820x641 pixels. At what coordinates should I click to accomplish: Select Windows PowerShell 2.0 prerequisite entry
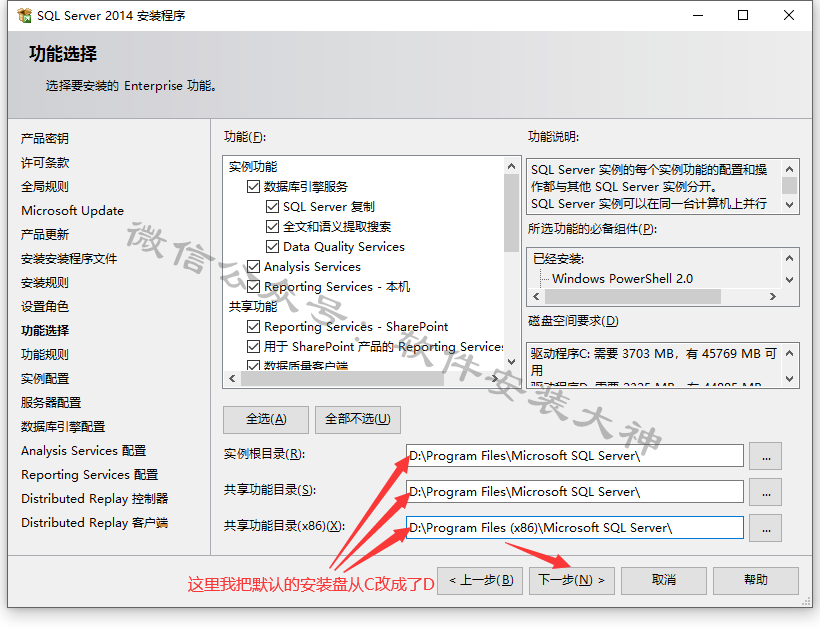click(622, 279)
